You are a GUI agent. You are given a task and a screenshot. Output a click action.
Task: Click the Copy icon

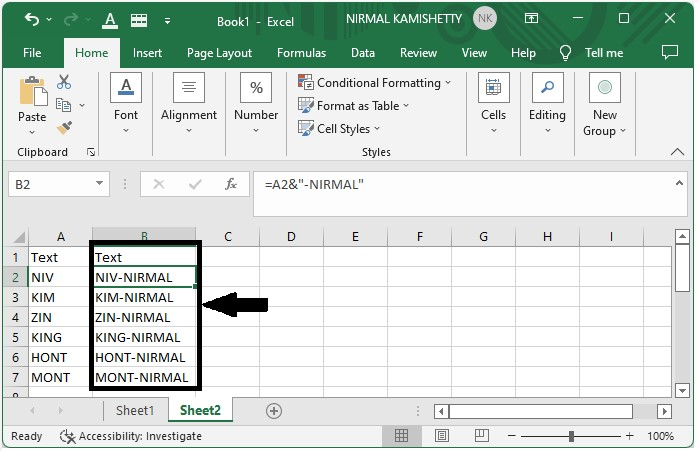(x=63, y=105)
